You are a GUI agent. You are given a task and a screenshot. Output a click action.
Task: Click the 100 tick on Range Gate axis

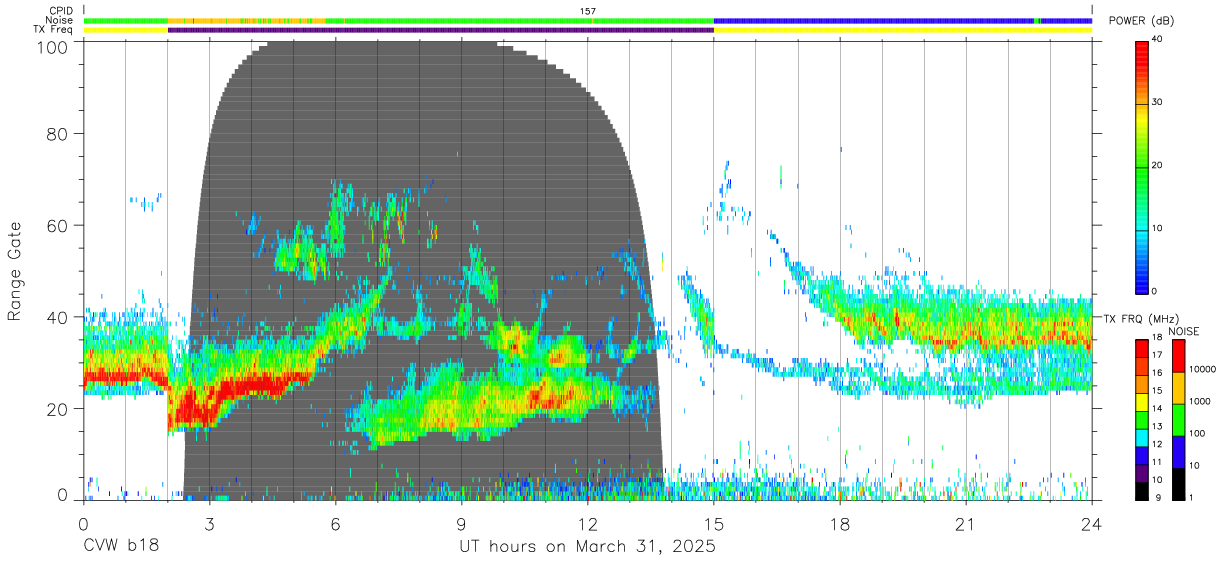point(53,47)
